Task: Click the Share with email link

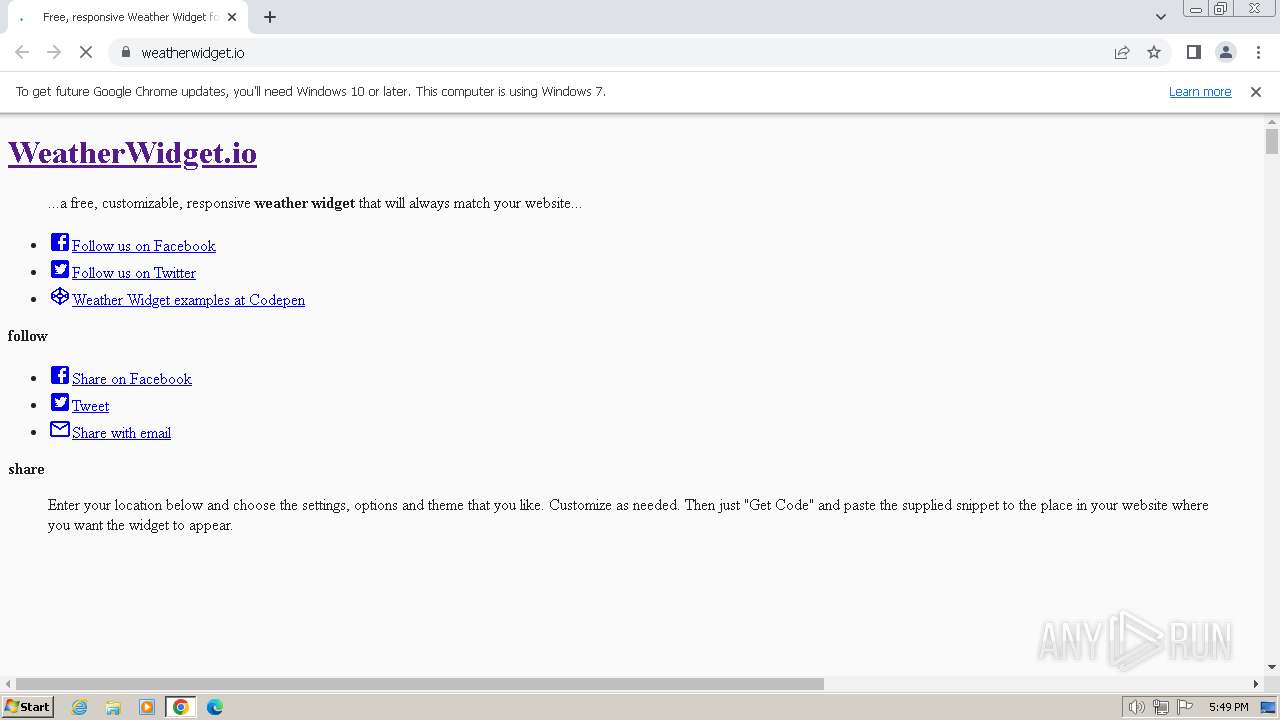Action: (x=122, y=433)
